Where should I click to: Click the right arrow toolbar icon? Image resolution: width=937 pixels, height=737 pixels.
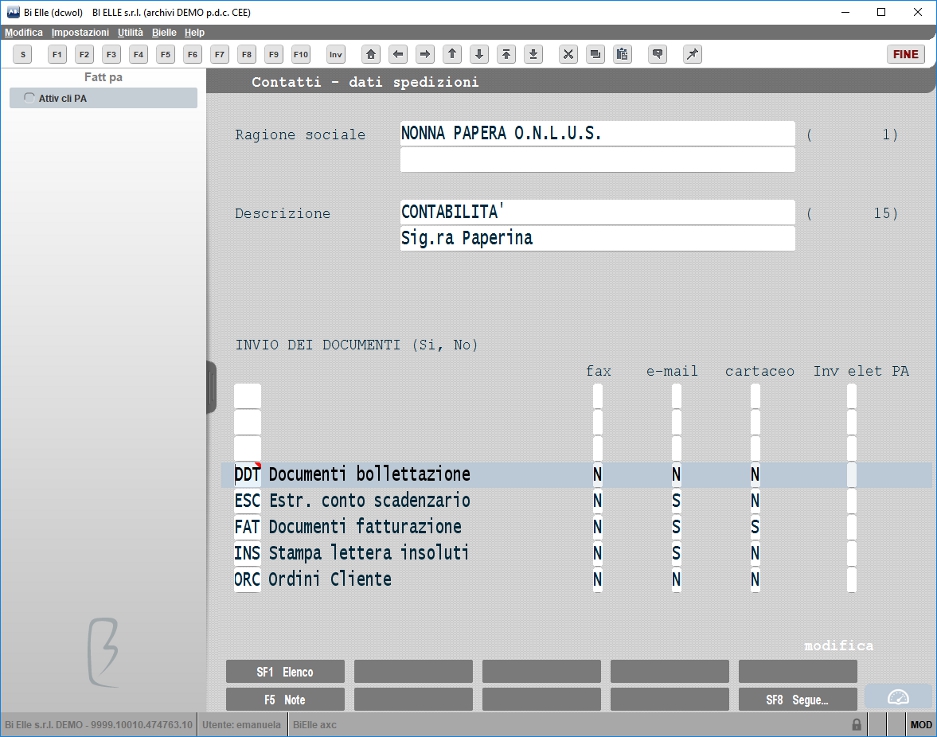(425, 54)
